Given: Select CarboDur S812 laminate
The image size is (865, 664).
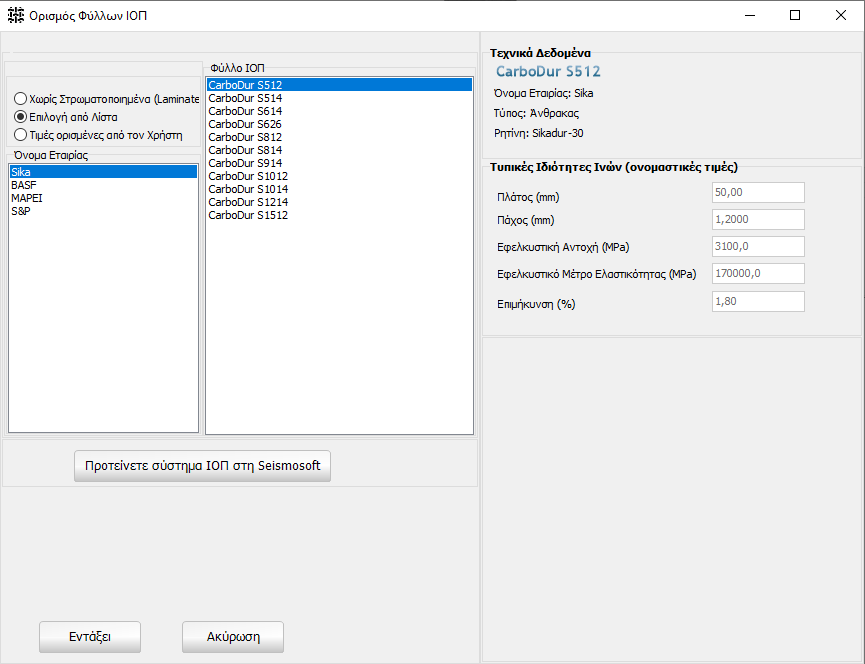Looking at the screenshot, I should (339, 137).
